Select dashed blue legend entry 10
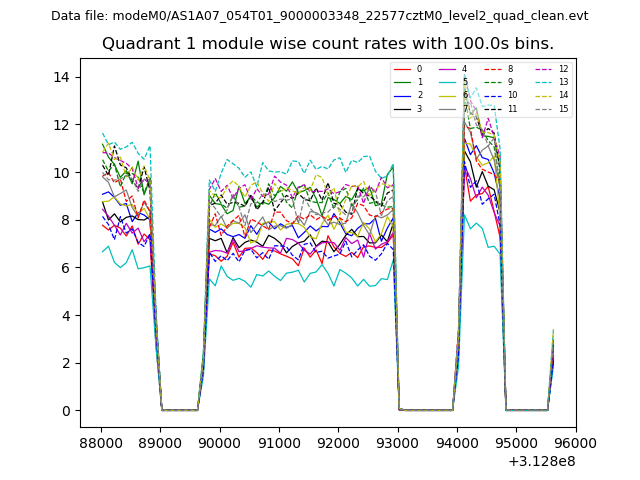Viewport: 640px width, 480px height. pyautogui.click(x=494, y=95)
